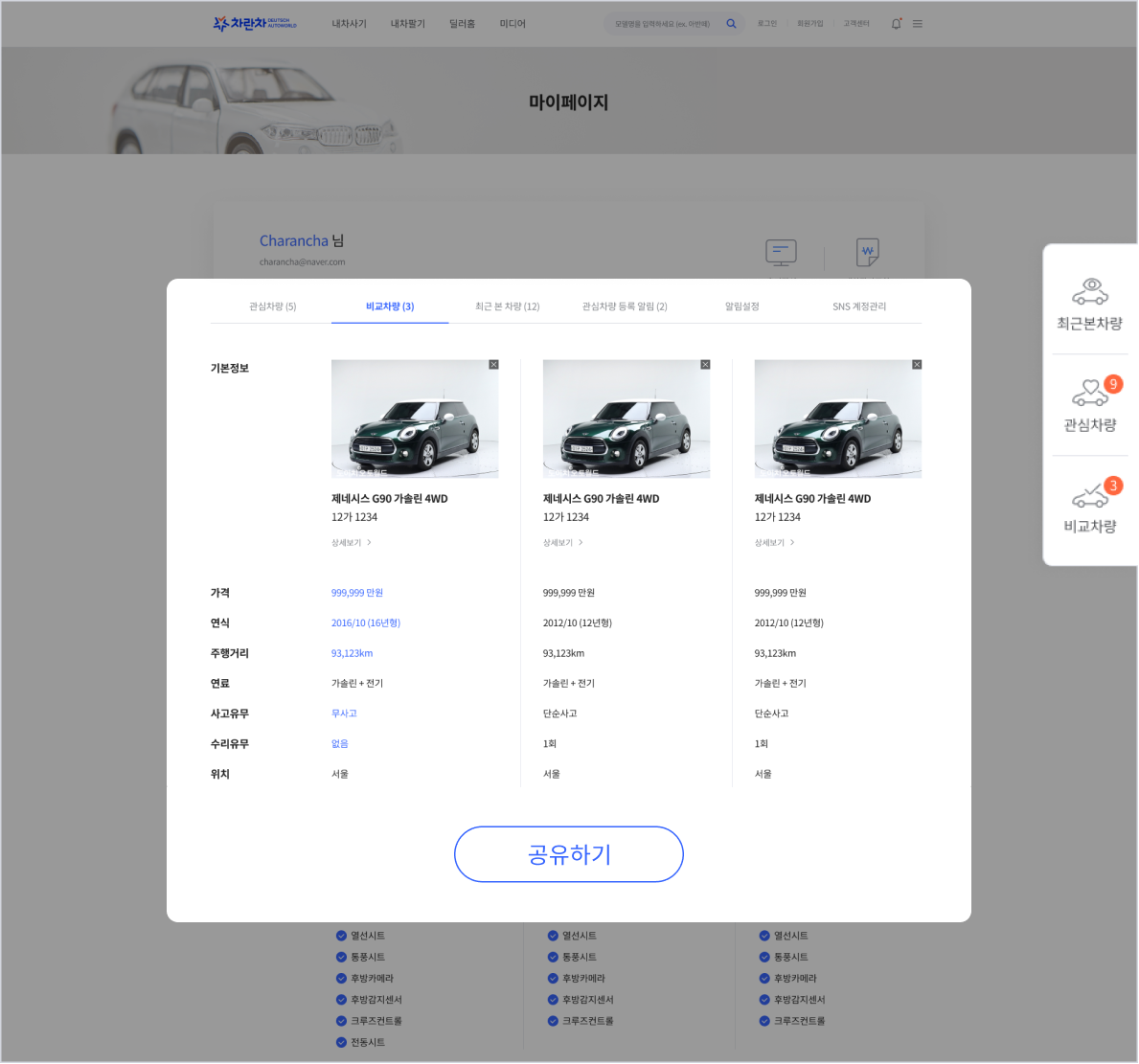Open 관심차량 with badge 9 in side panel

pos(1089,405)
